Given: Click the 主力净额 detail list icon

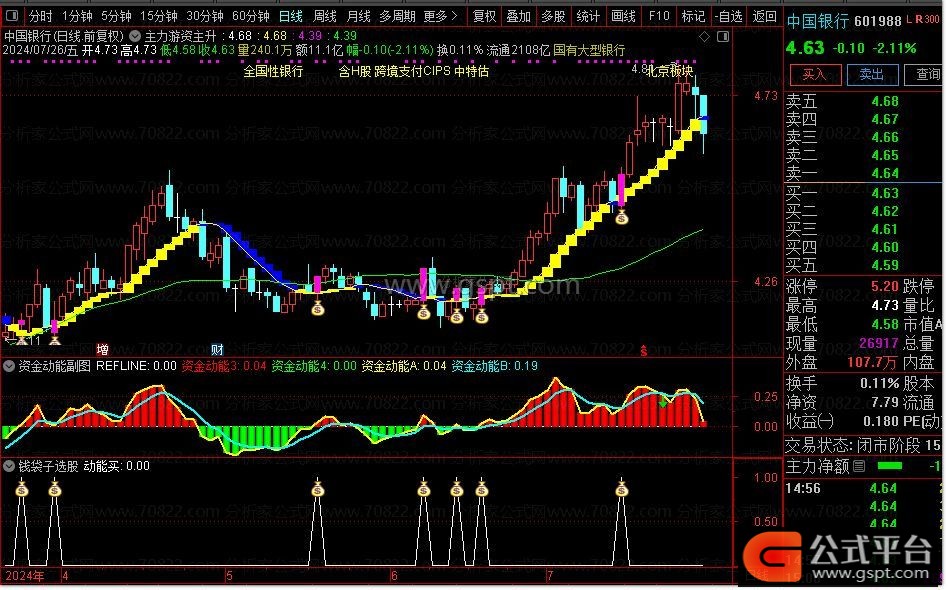Looking at the screenshot, I should (x=859, y=466).
